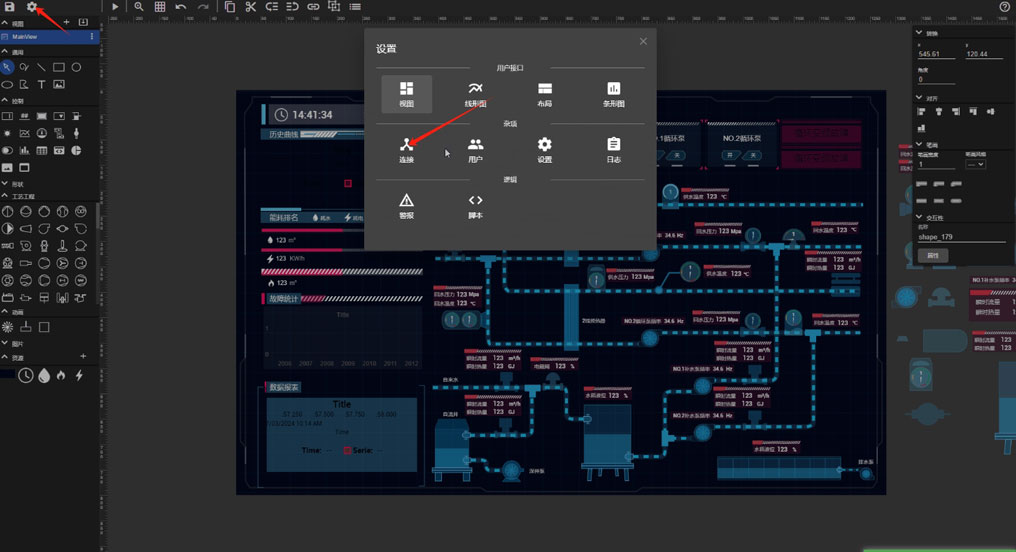Click the shape name field shape_179
The height and width of the screenshot is (552, 1016).
(960, 237)
